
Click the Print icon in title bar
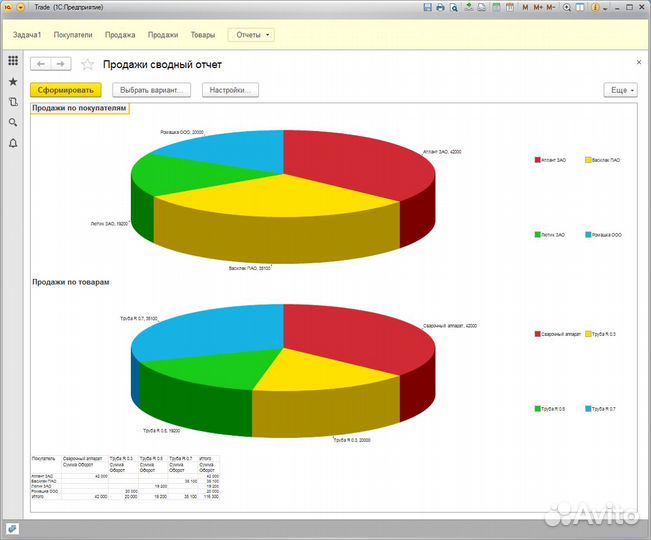point(440,7)
